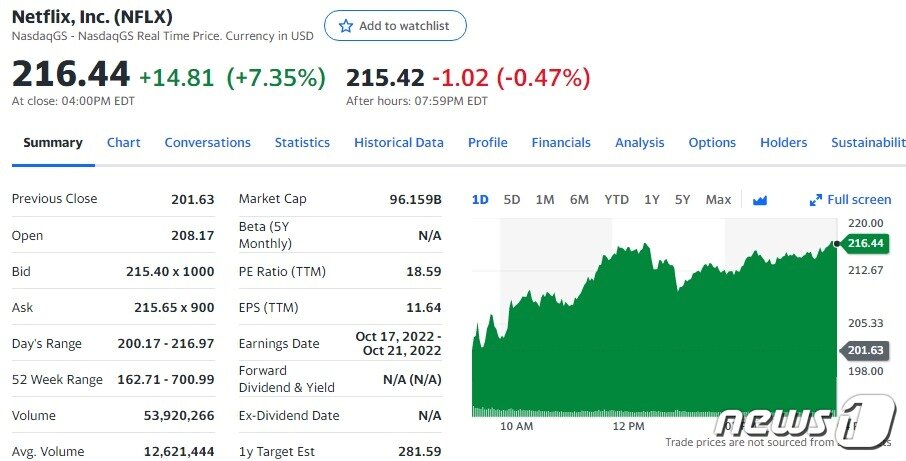View the Financials tab

click(561, 143)
